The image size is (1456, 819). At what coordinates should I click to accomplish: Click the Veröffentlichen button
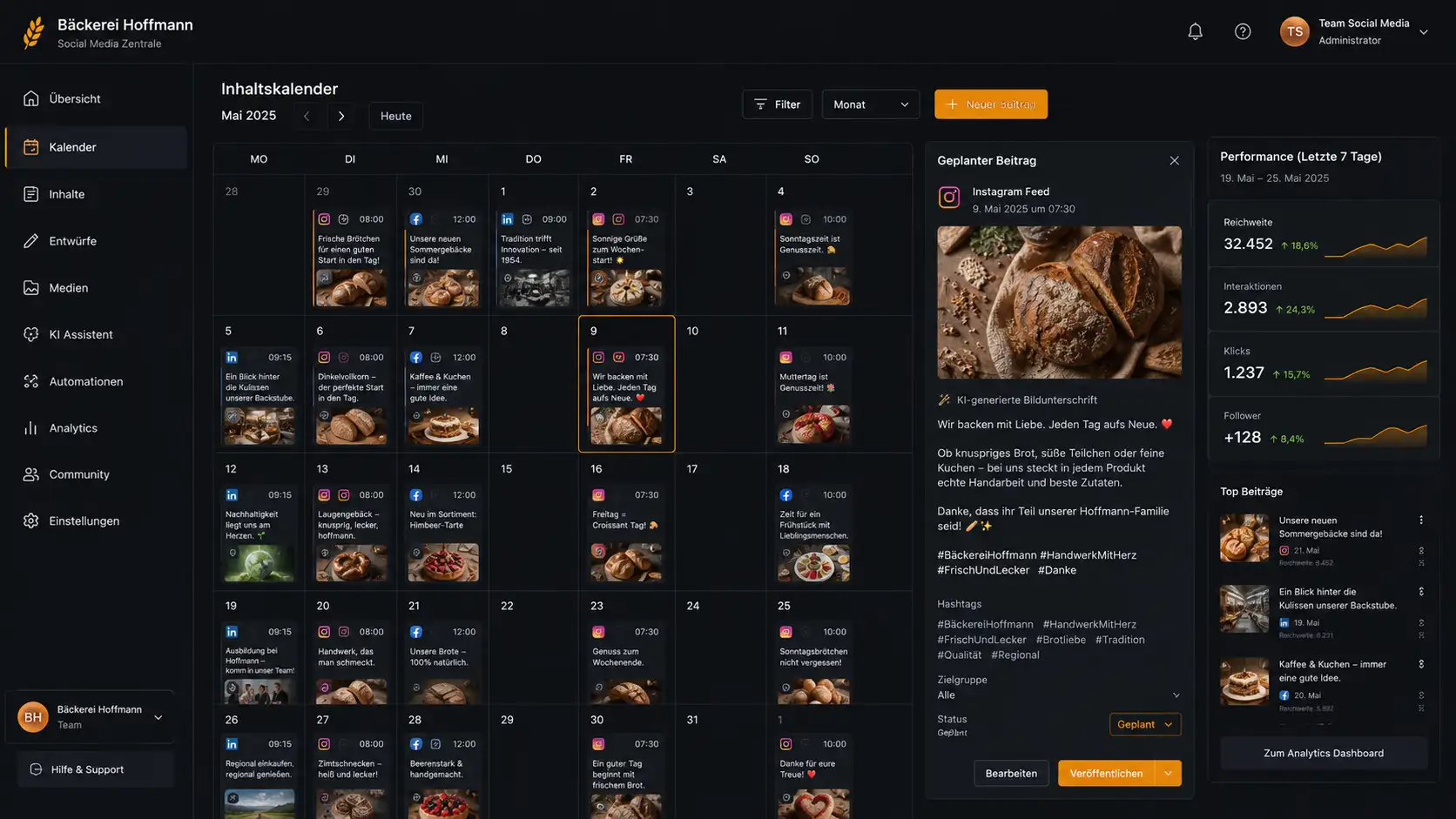point(1106,773)
